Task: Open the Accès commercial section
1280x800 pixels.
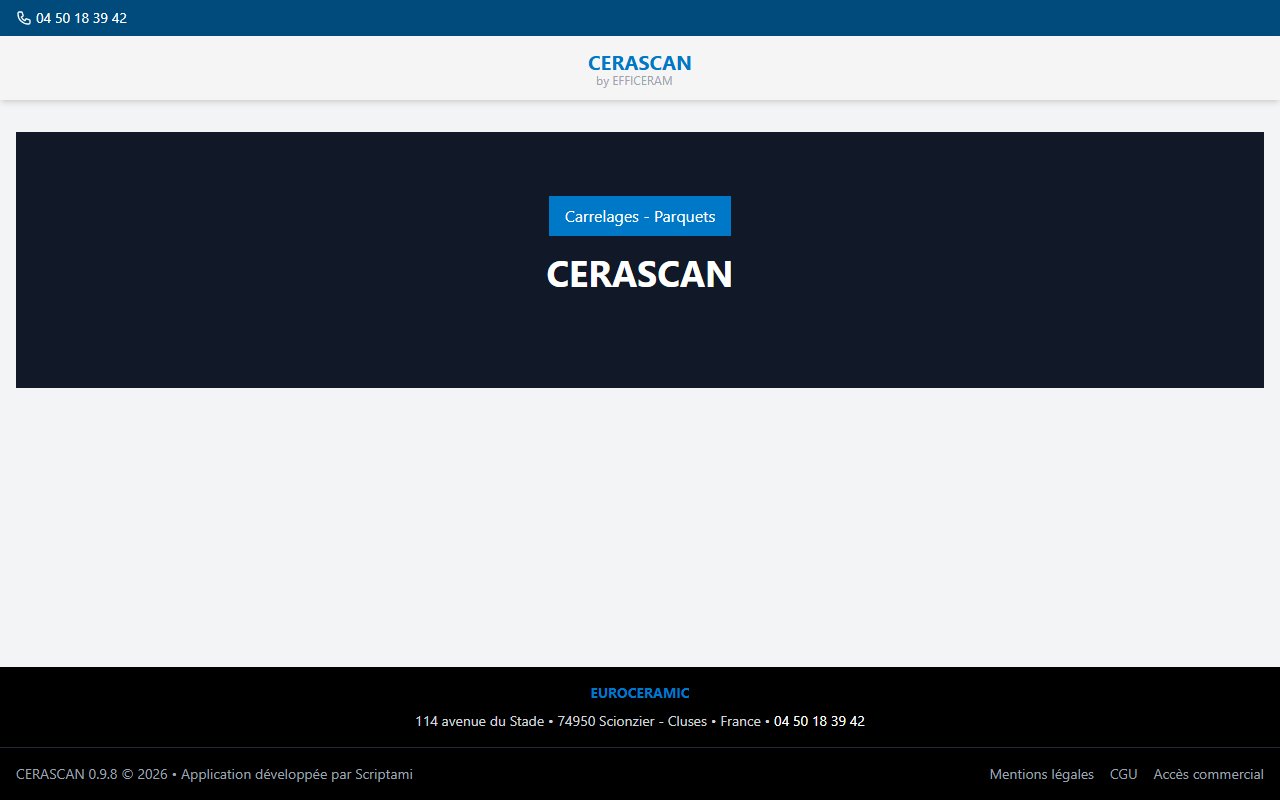Action: tap(1208, 774)
